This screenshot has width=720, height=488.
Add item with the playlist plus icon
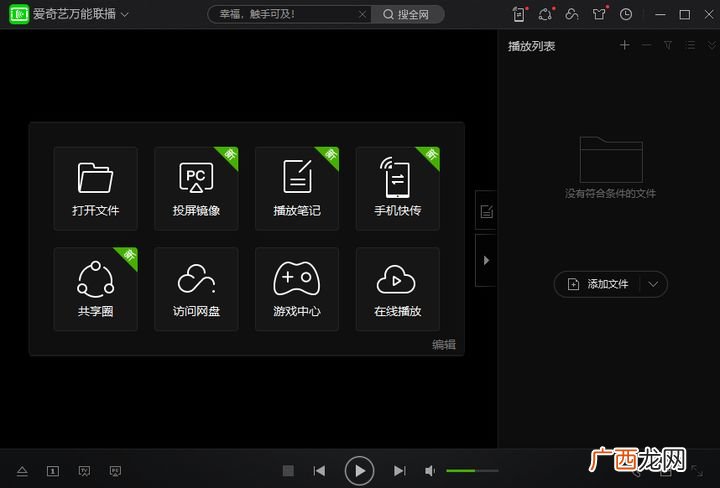(x=624, y=45)
